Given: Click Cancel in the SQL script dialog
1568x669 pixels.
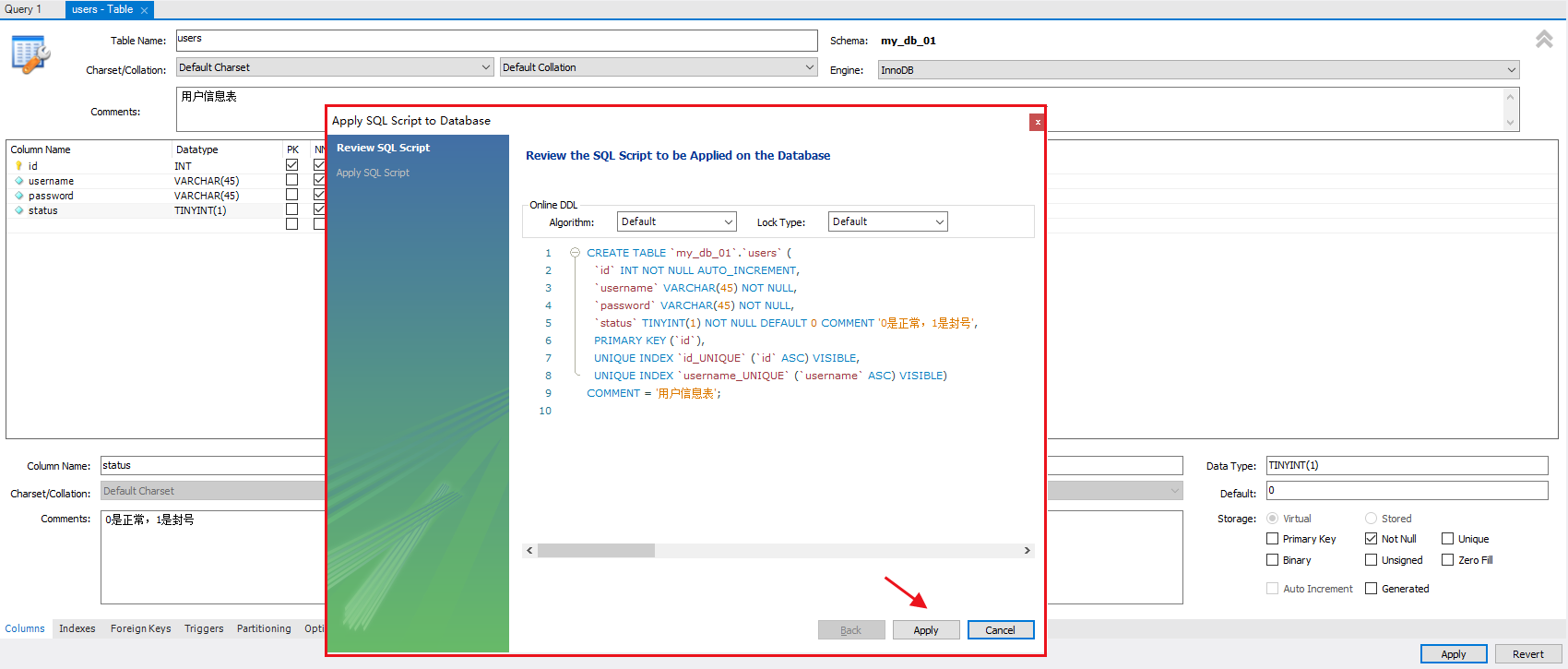Looking at the screenshot, I should coord(1001,630).
